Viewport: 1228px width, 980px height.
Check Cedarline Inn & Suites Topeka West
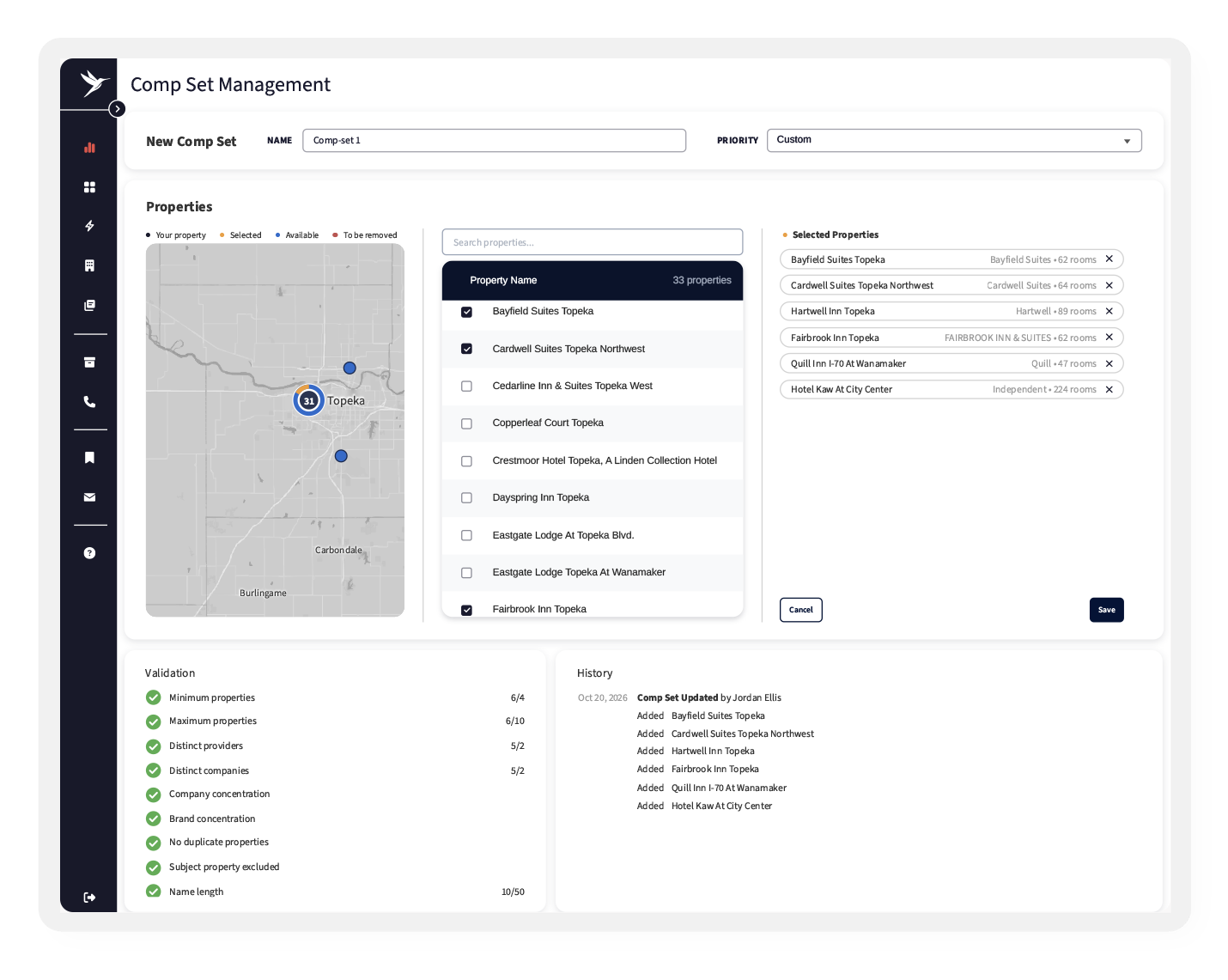467,387
